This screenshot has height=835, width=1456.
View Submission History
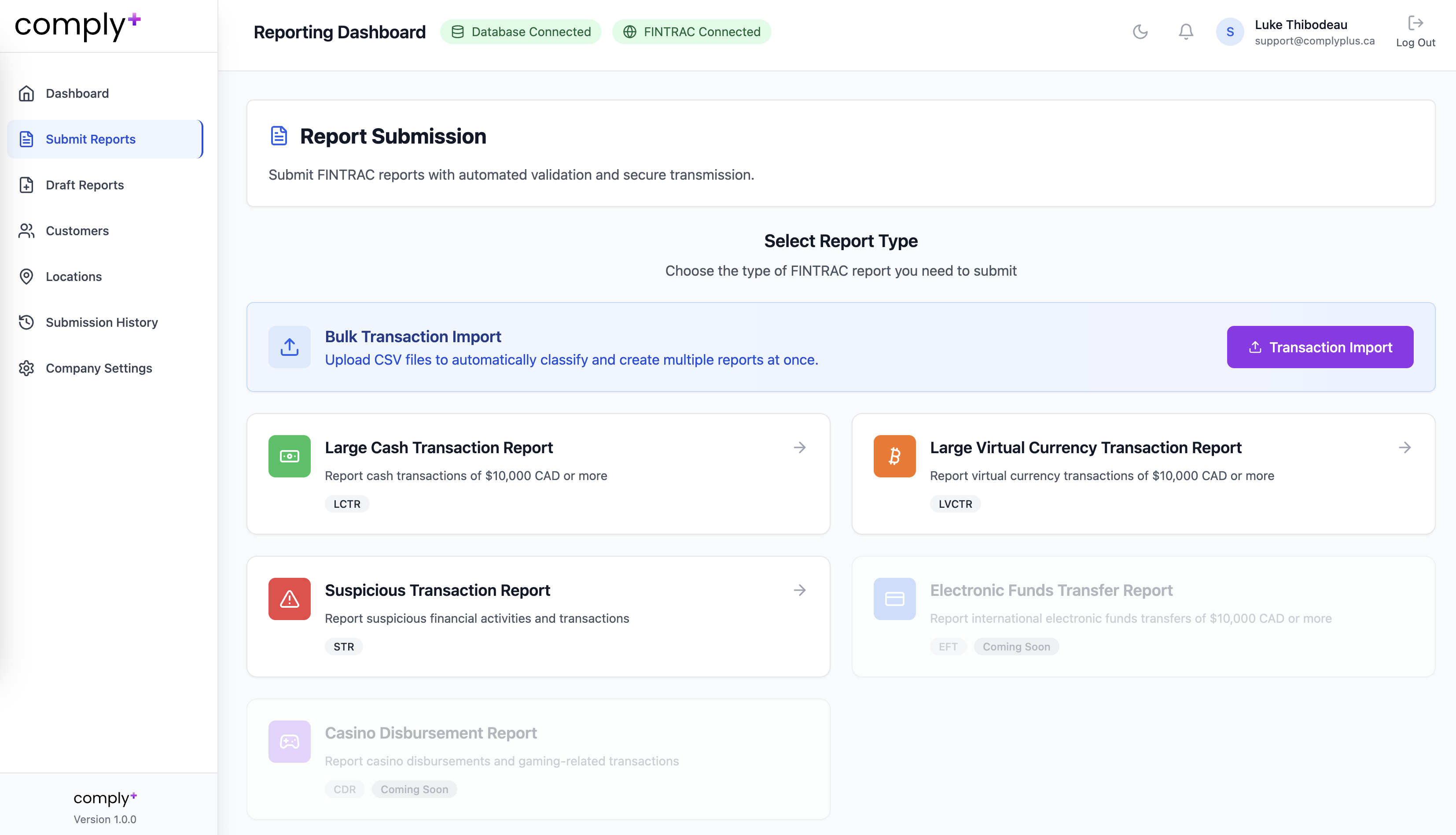[x=101, y=322]
